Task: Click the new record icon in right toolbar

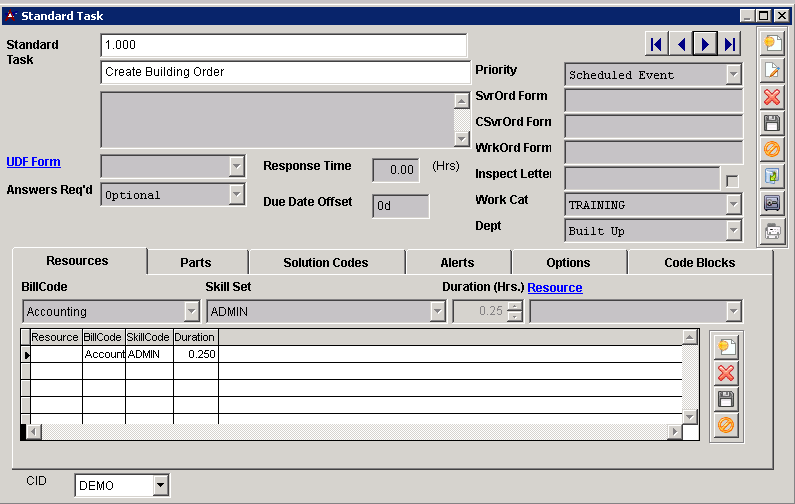Action: click(772, 43)
